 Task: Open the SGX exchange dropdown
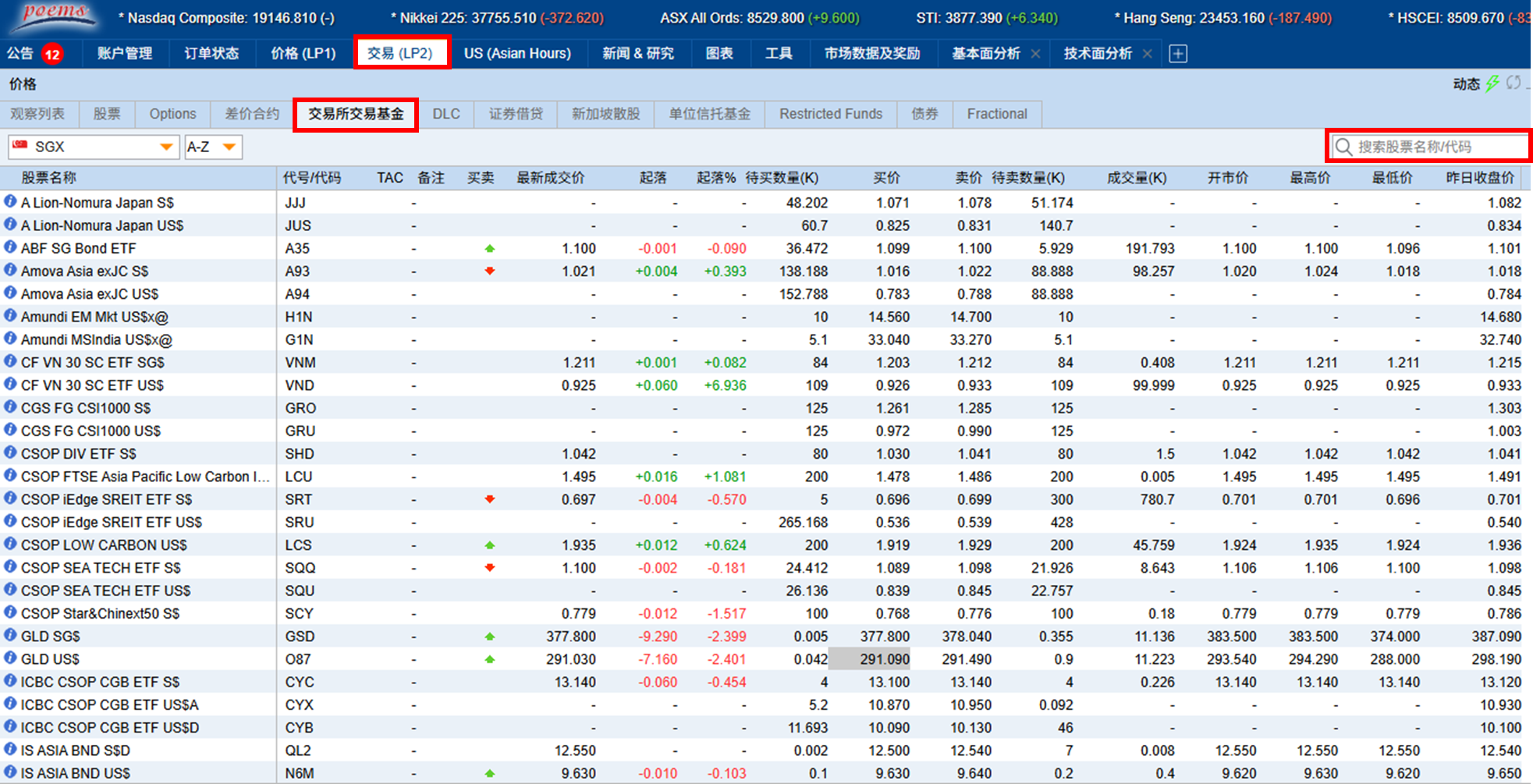93,147
